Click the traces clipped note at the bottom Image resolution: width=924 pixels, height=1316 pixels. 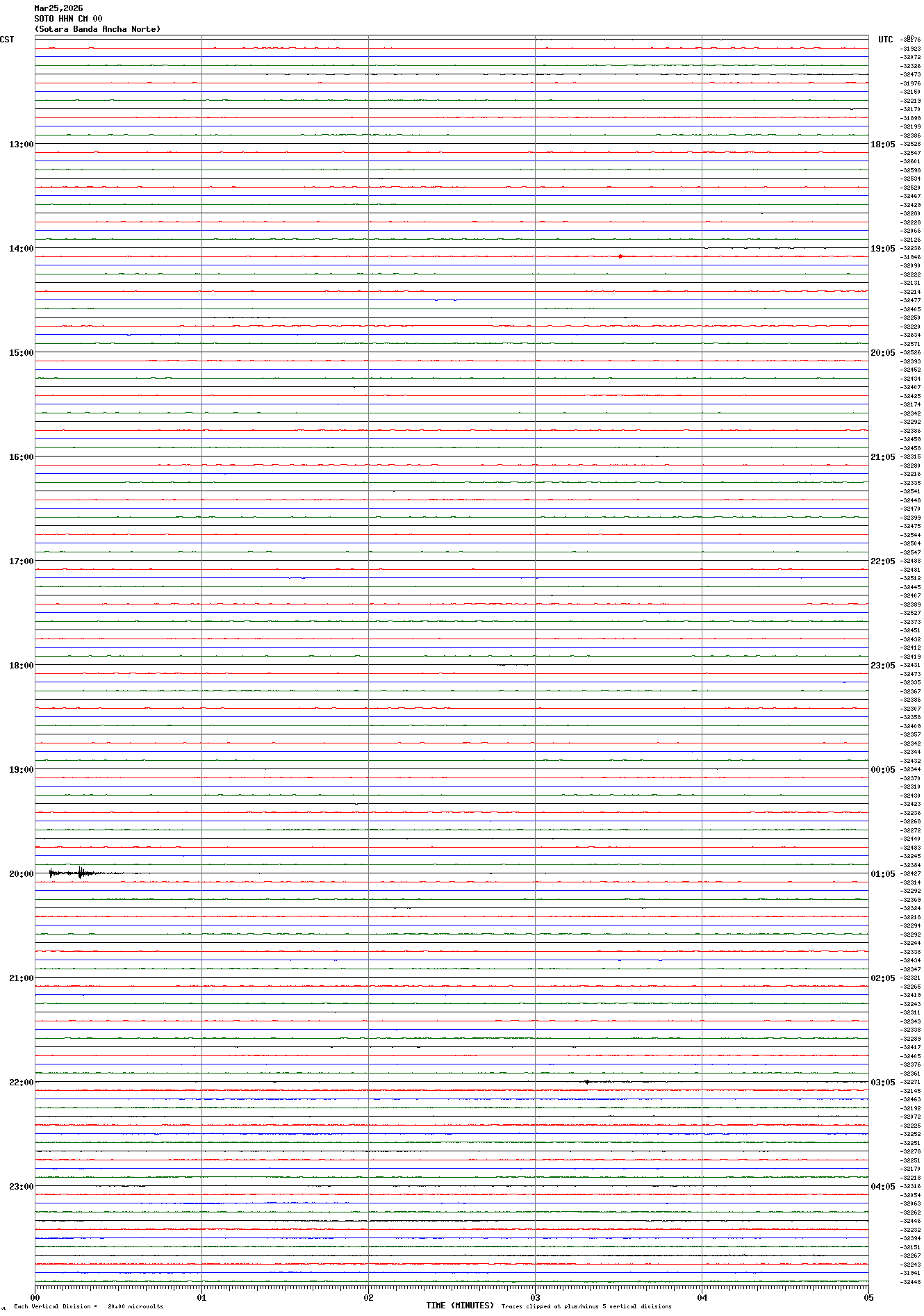click(x=586, y=1306)
